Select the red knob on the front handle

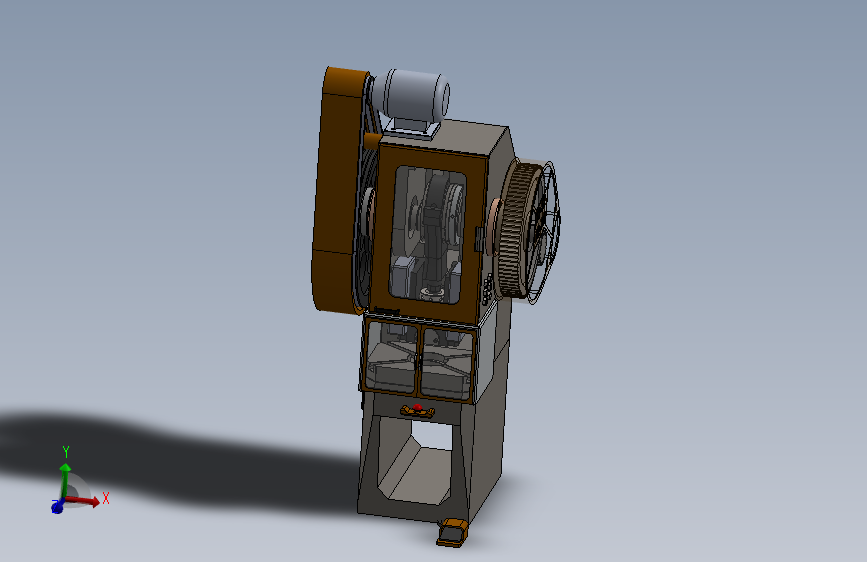(417, 408)
